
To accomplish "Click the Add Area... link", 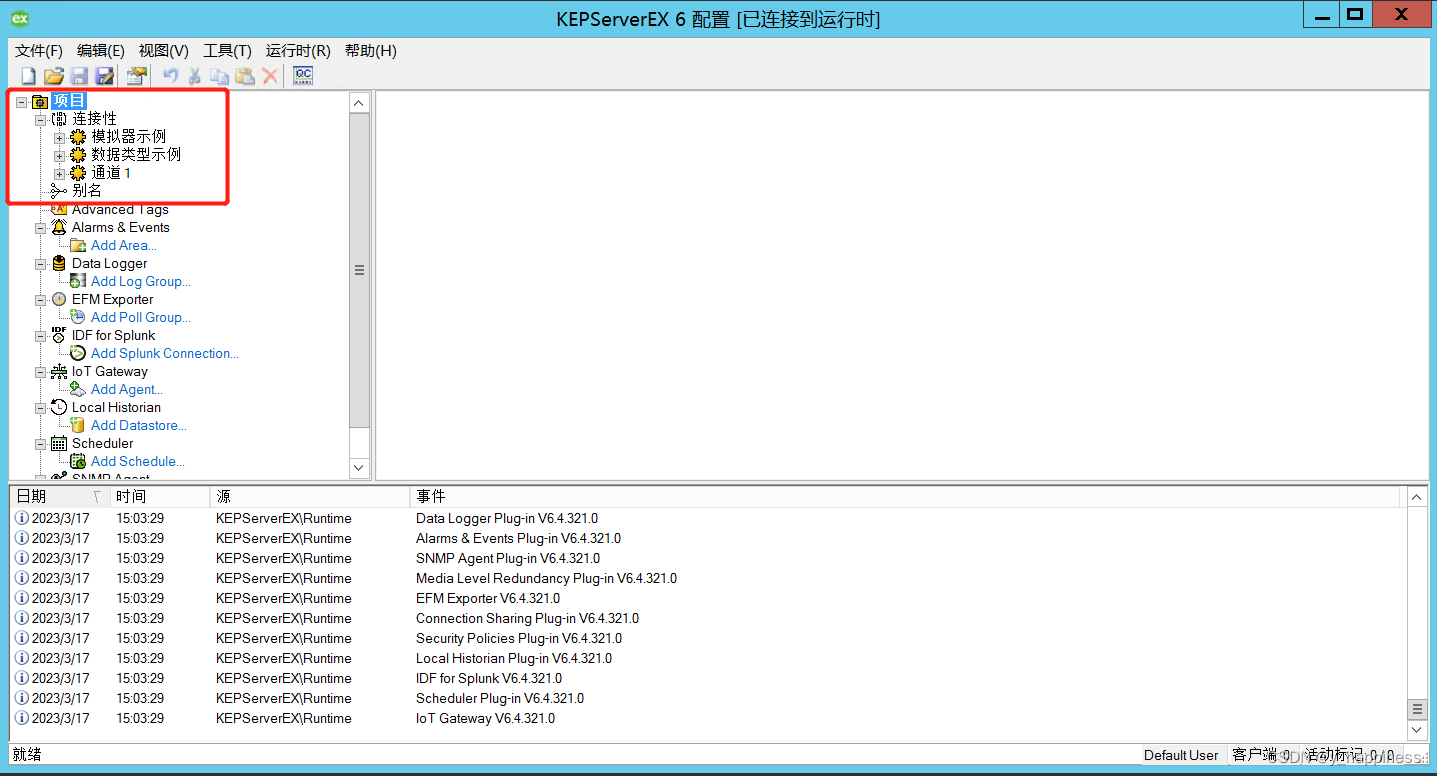I will [x=124, y=245].
